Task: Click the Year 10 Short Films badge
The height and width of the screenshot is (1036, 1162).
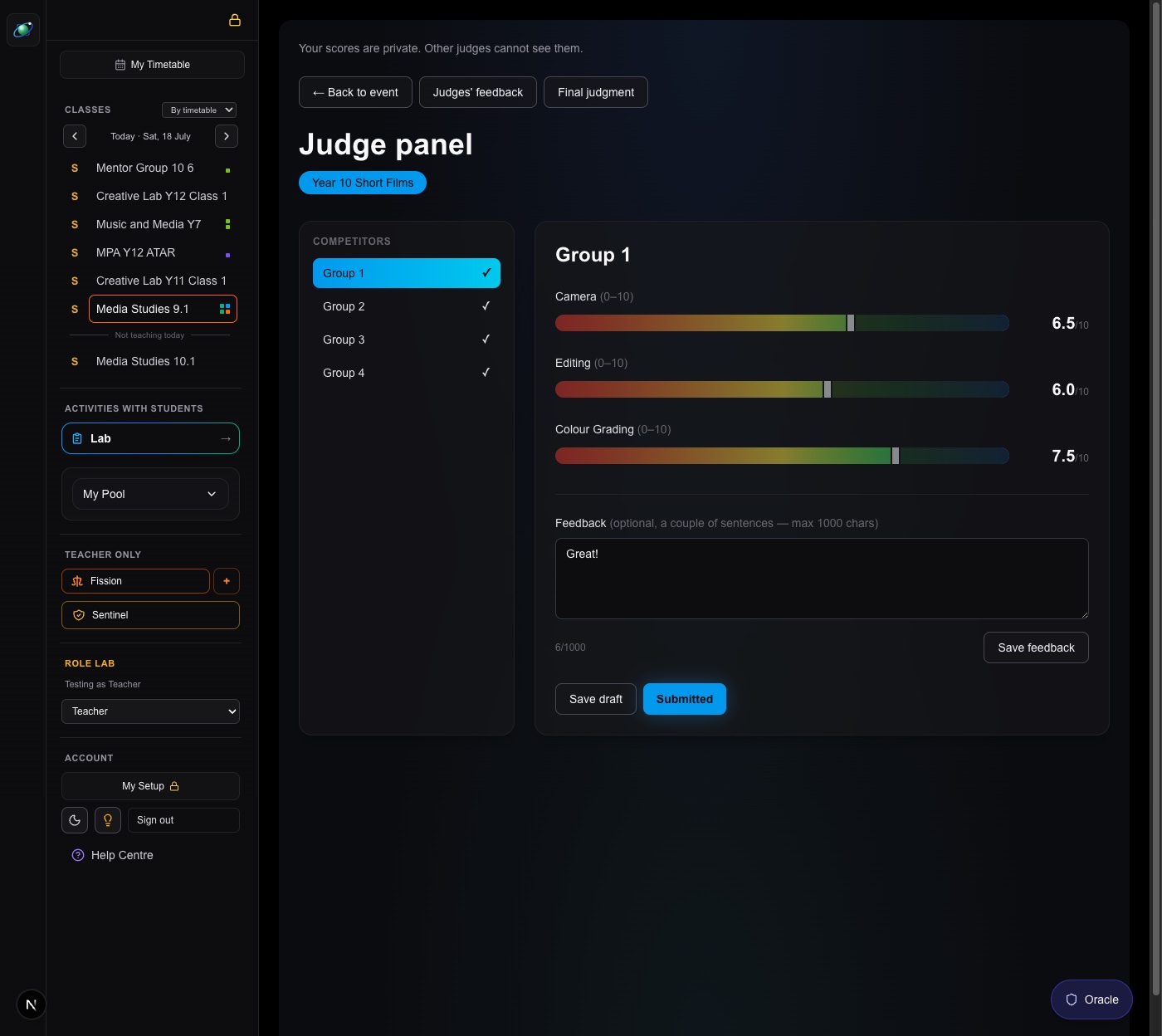Action: click(x=363, y=183)
